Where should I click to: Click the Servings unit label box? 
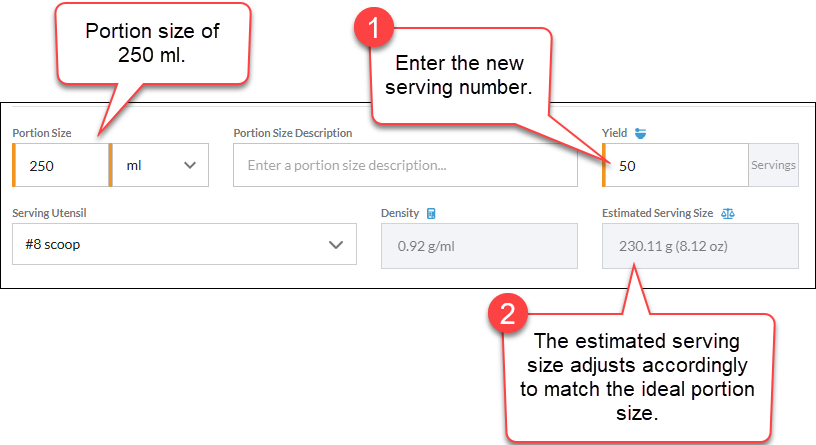tap(773, 165)
